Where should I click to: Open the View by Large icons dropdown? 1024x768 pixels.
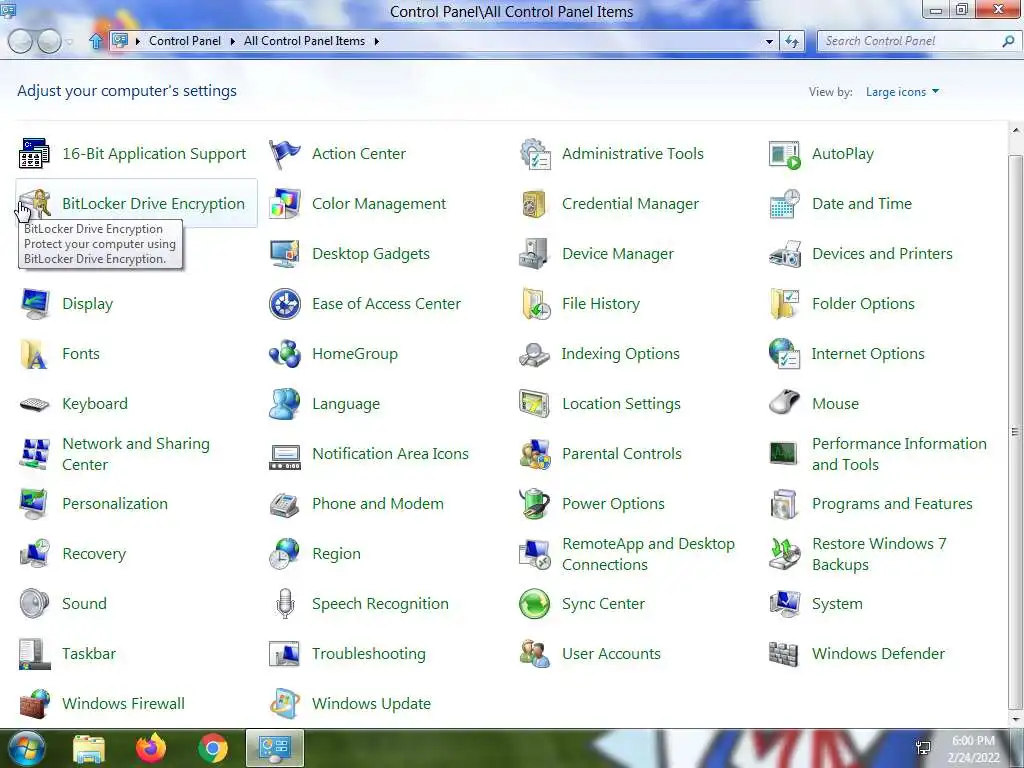point(902,92)
